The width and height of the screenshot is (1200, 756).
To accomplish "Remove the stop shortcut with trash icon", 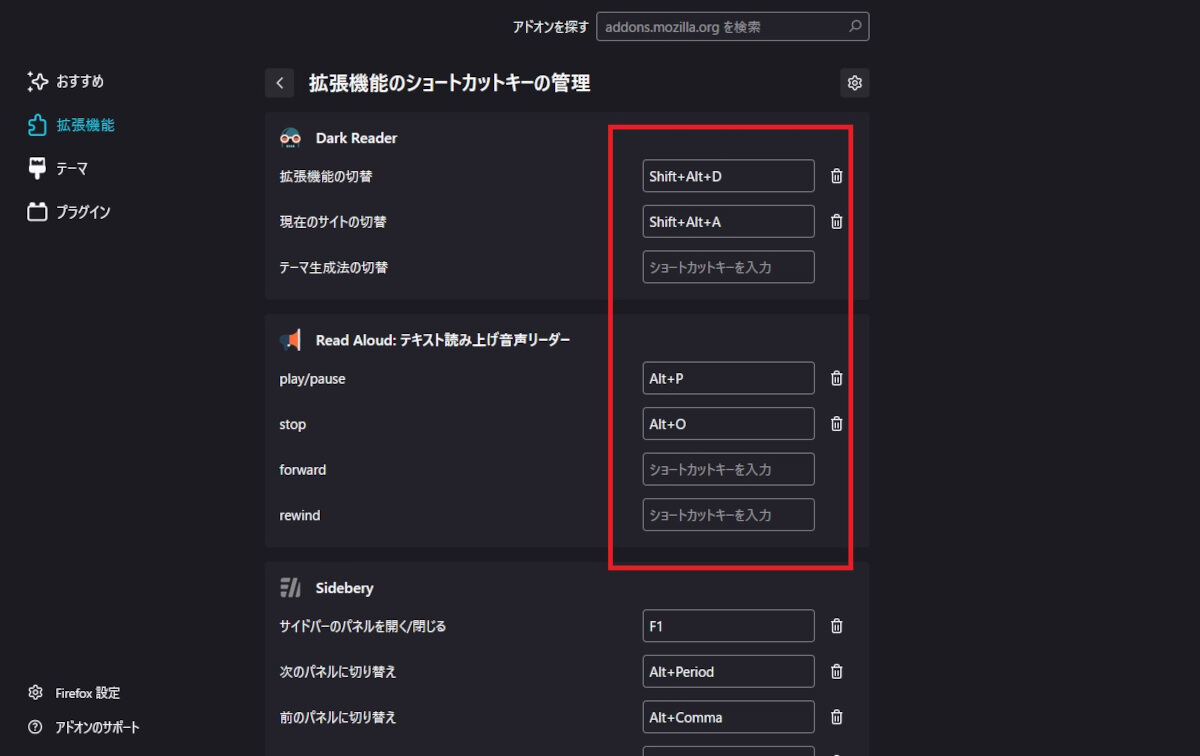I will click(837, 424).
